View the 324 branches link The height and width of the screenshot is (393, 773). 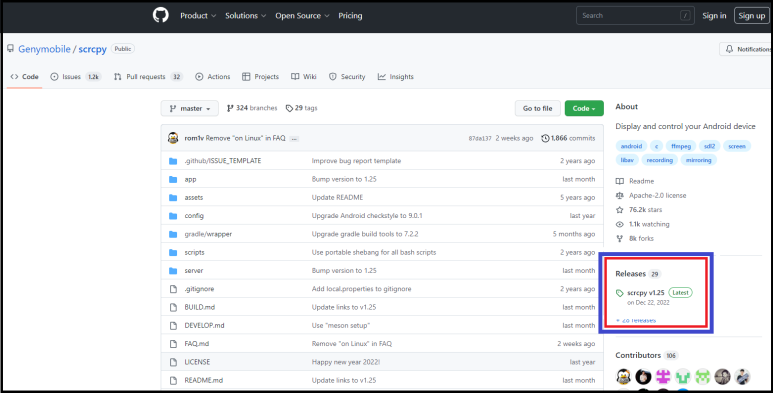pos(252,108)
